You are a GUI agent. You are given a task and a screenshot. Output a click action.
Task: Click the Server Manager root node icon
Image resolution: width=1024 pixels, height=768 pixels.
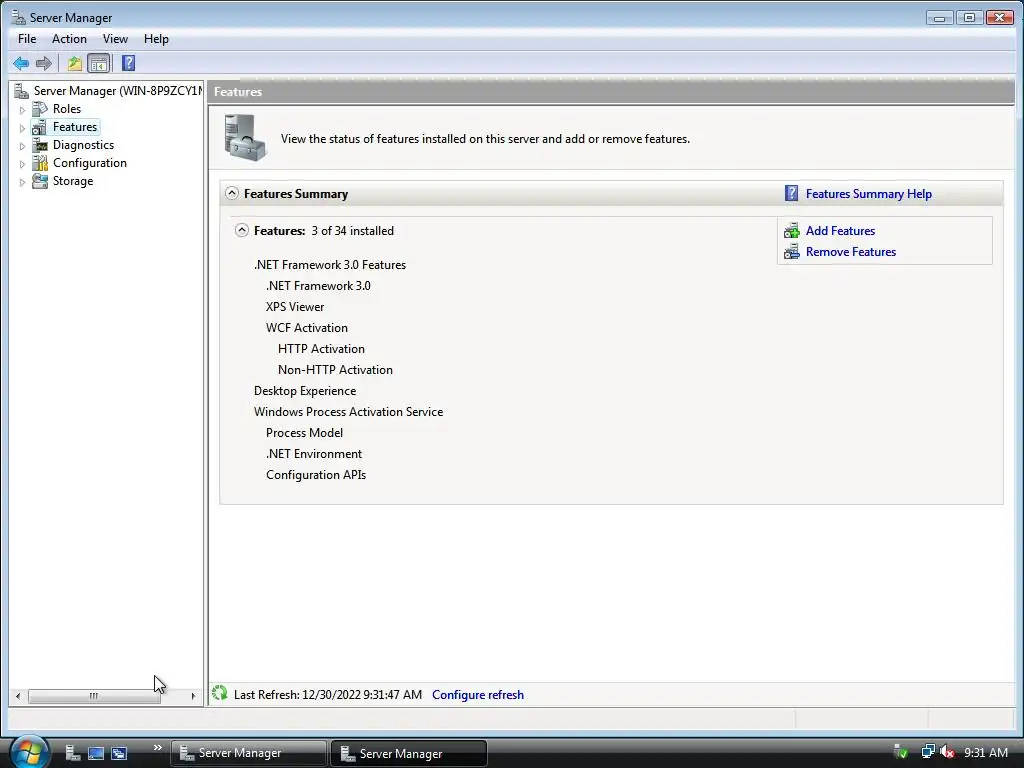(x=21, y=91)
